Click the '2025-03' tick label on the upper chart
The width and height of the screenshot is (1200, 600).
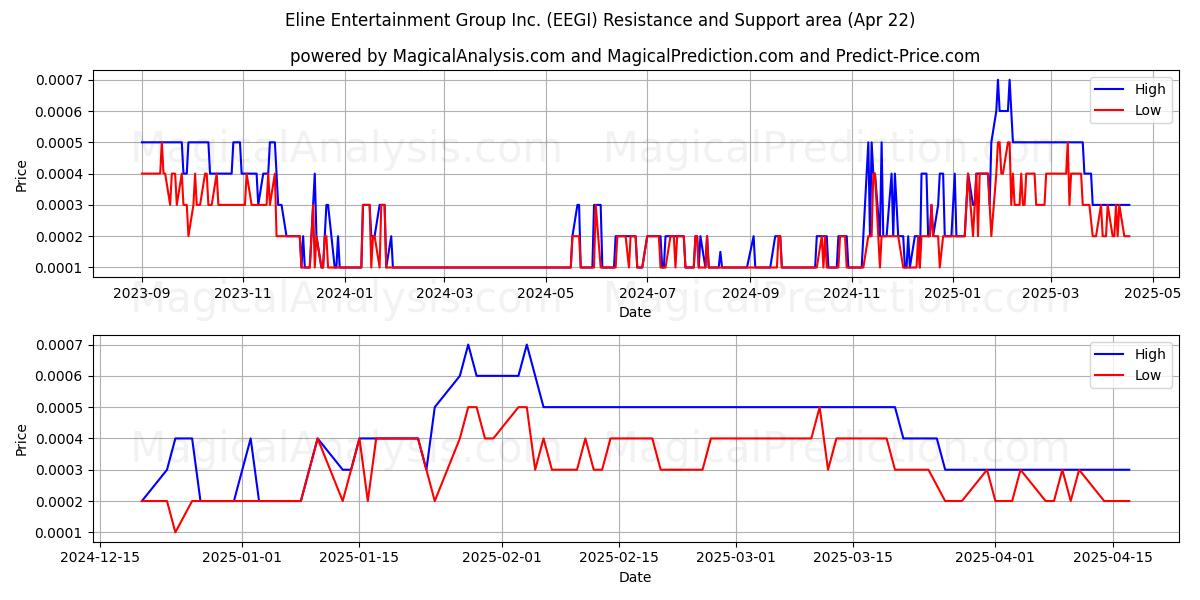pos(1049,294)
